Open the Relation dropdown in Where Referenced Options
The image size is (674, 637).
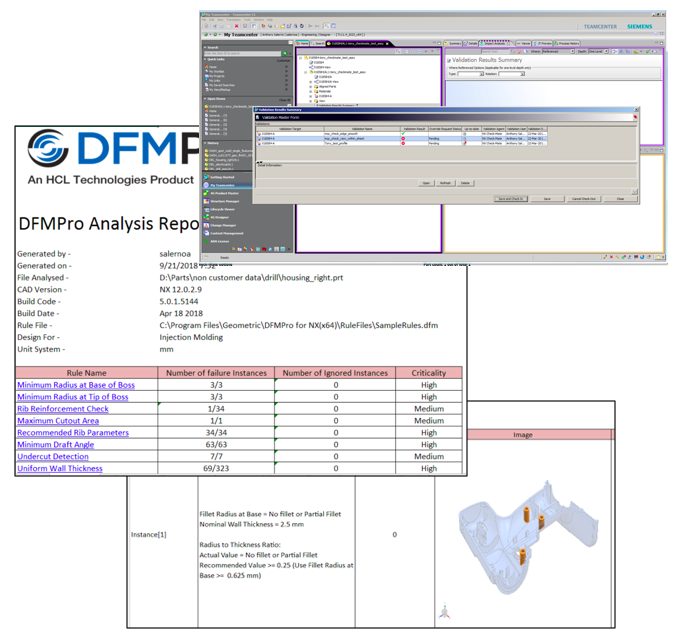coord(523,74)
